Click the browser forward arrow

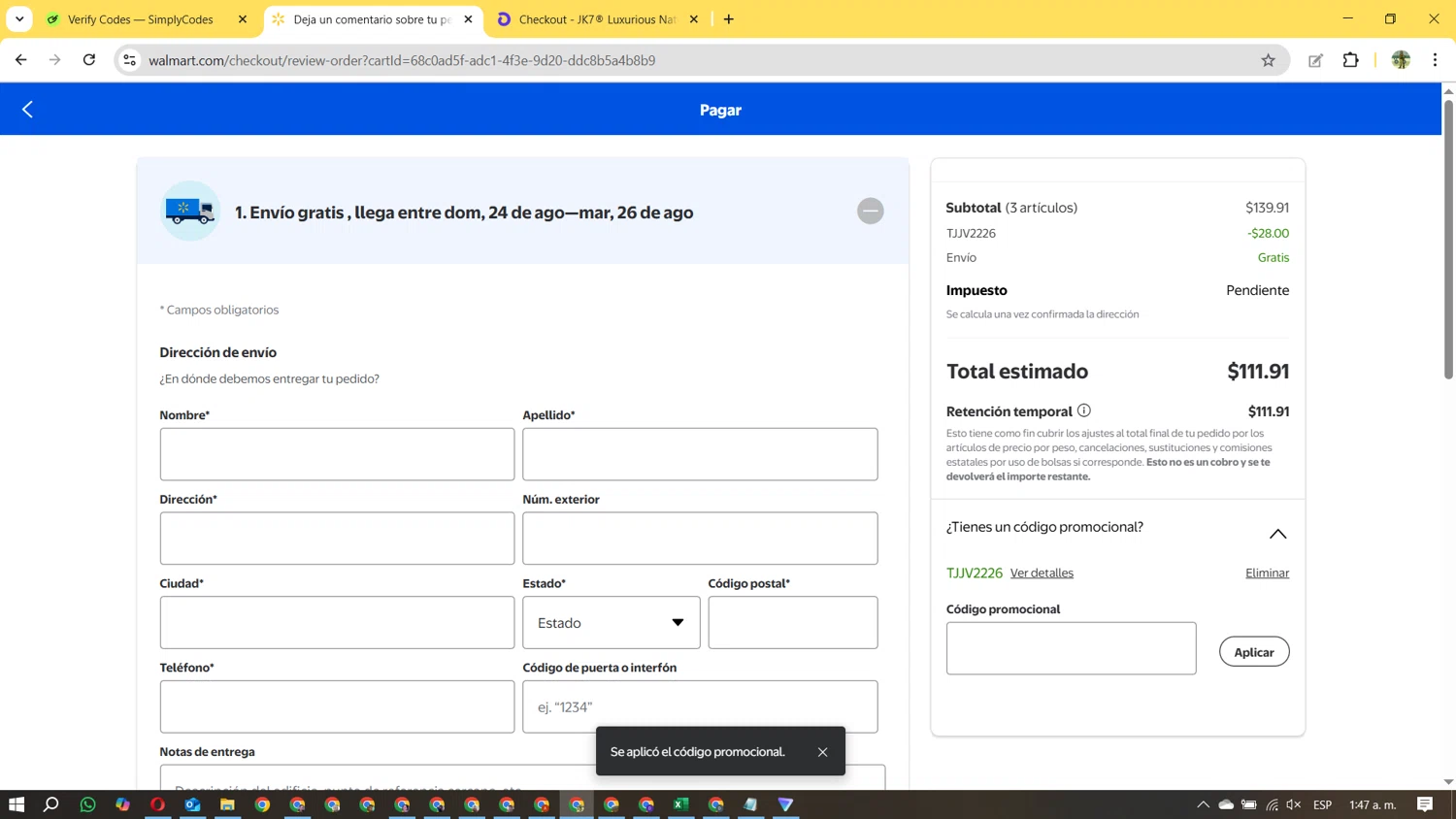pyautogui.click(x=55, y=60)
